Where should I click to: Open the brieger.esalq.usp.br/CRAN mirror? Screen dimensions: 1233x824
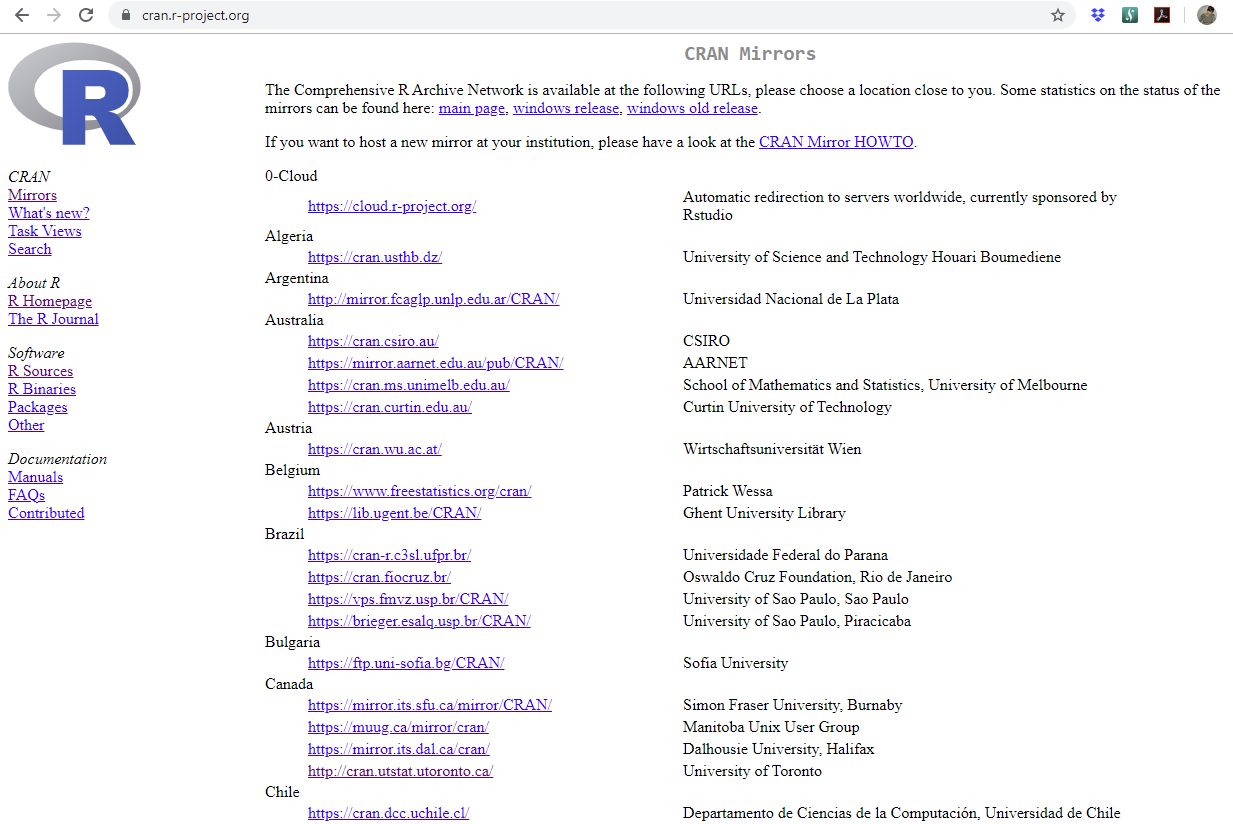pyautogui.click(x=419, y=621)
